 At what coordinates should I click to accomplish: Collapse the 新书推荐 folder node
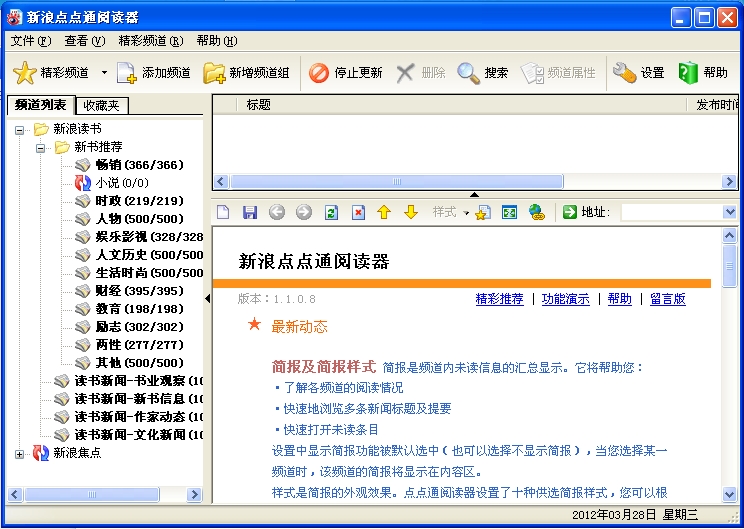(40, 148)
